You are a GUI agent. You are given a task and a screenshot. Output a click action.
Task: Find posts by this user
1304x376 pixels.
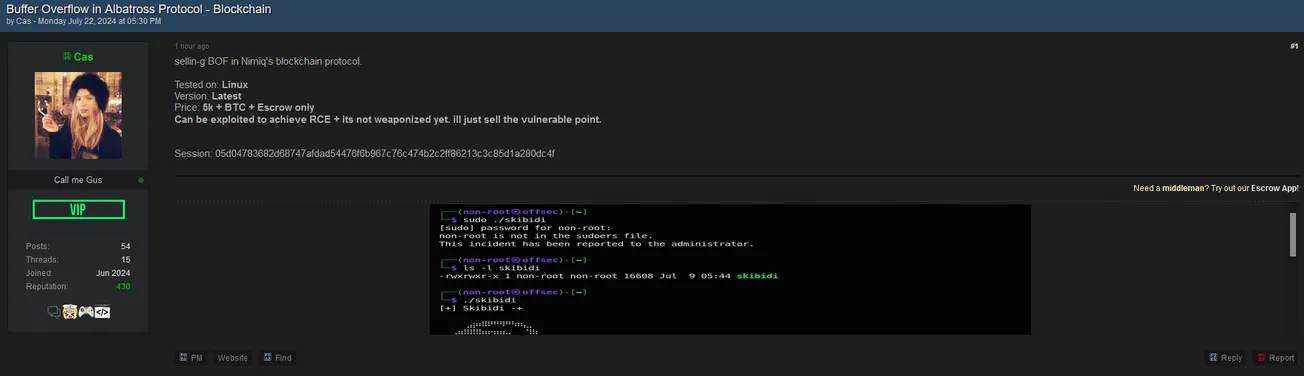(x=278, y=357)
